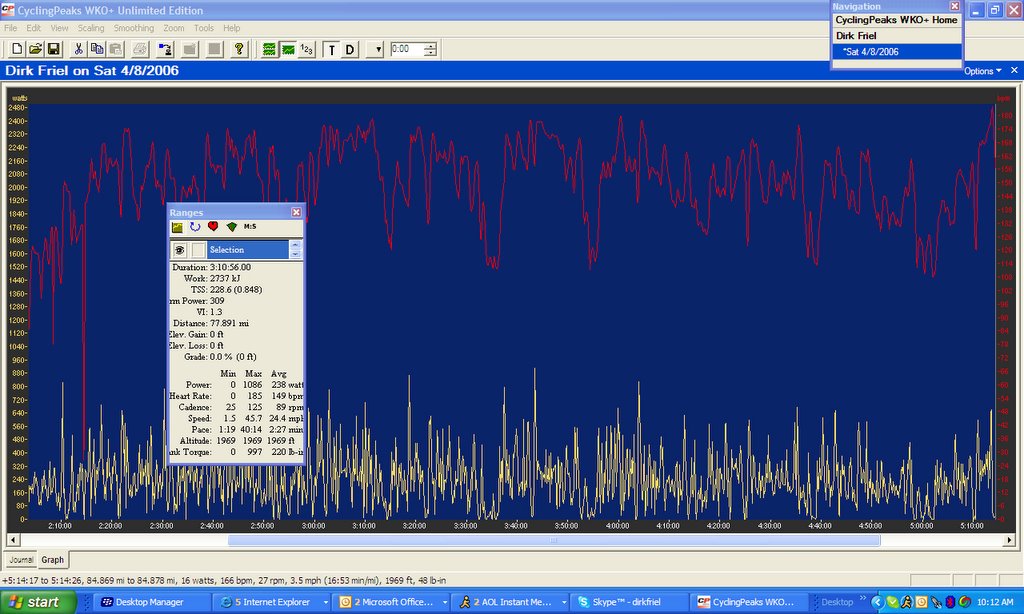This screenshot has width=1024, height=614.
Task: Switch to Desktop Manager in taskbar
Action: [x=152, y=602]
